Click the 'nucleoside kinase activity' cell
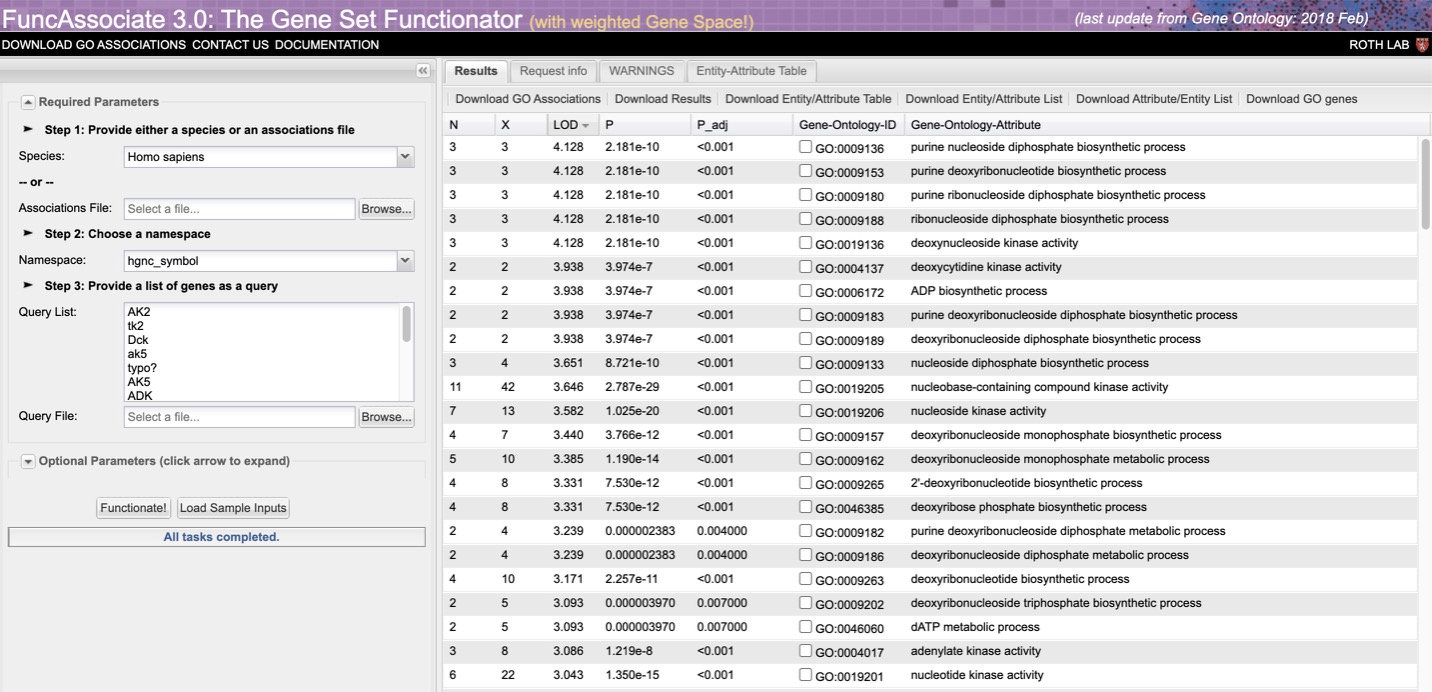Screen dimensions: 1432x692 click(x=978, y=411)
